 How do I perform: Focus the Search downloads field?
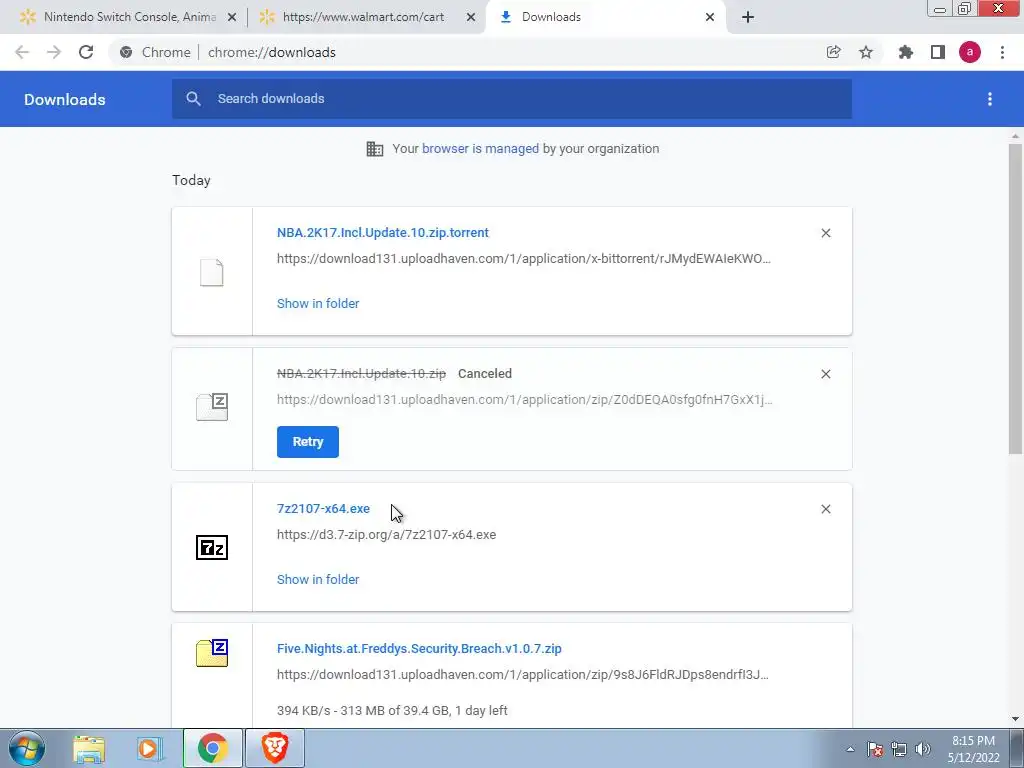point(512,99)
